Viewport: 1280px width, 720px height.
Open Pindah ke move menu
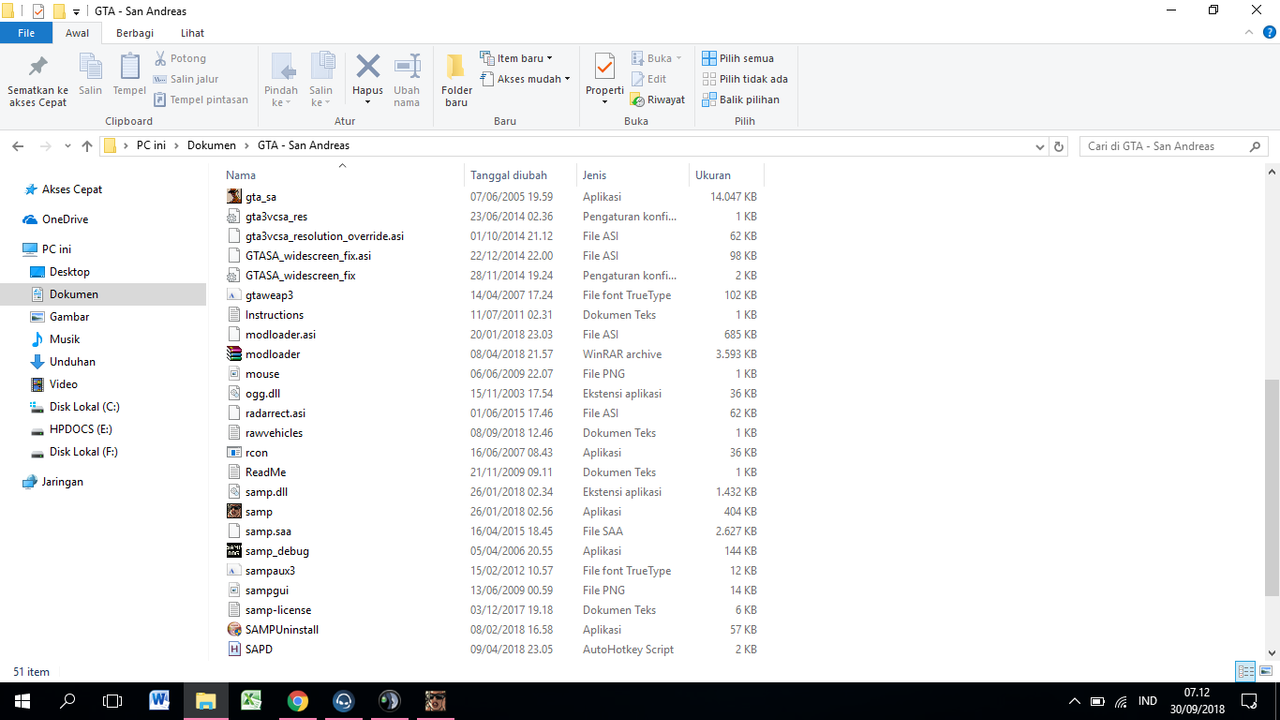click(281, 80)
